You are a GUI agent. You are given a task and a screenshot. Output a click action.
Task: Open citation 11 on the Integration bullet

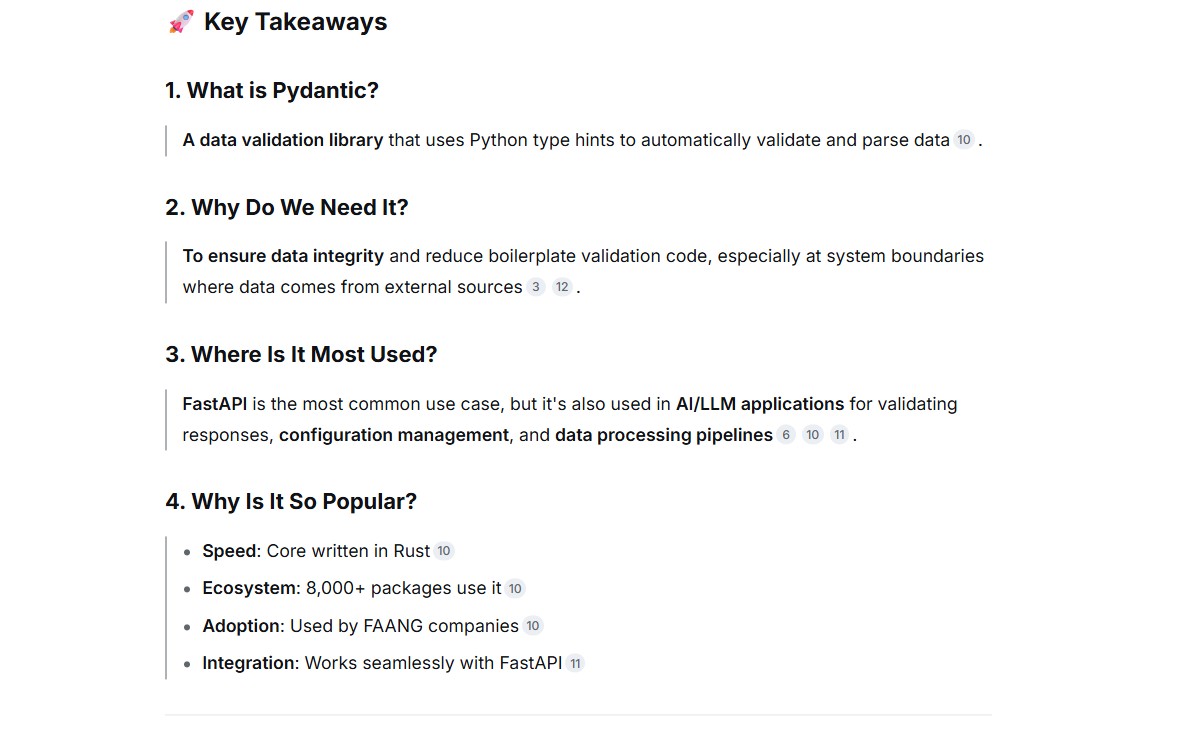pos(574,664)
